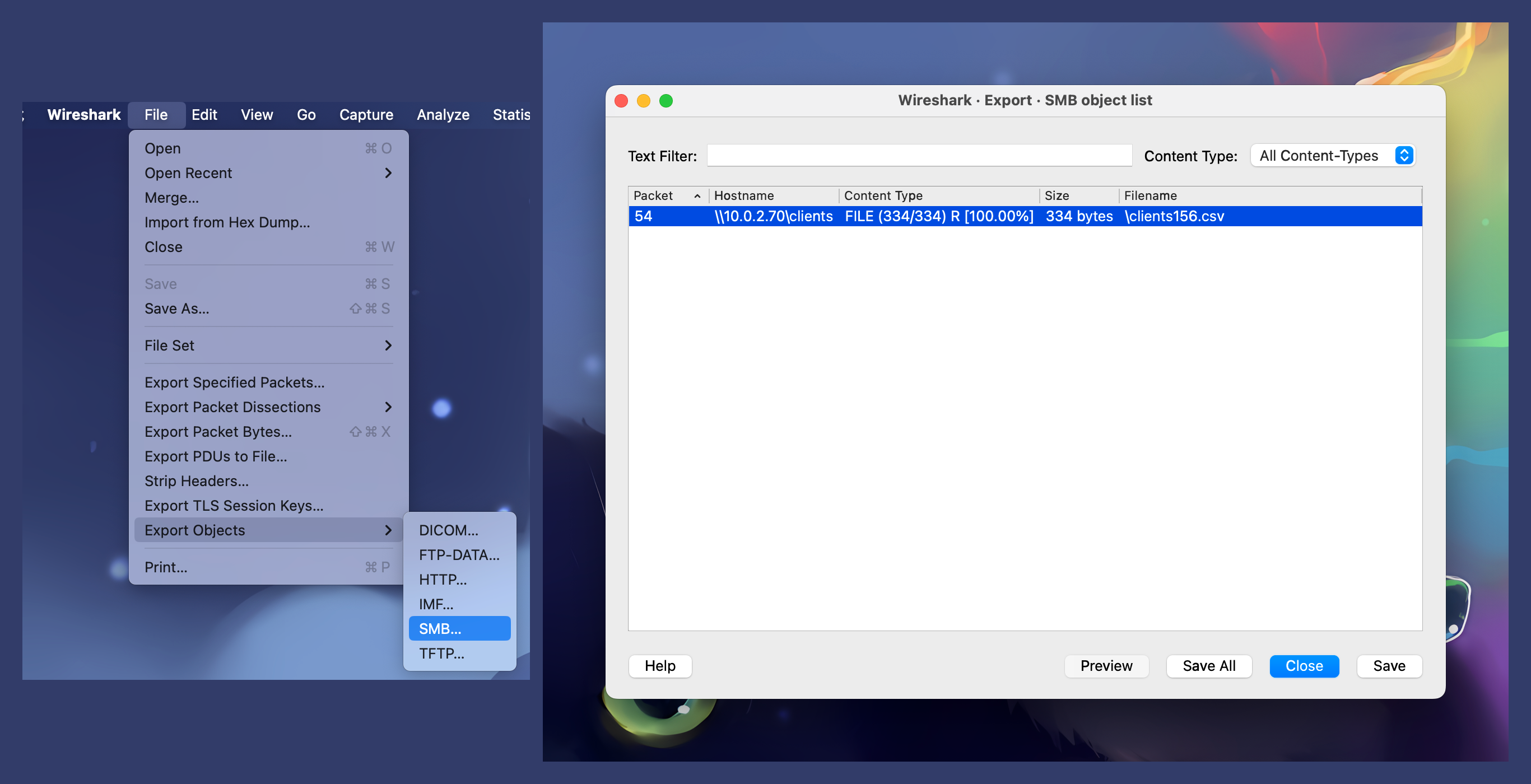Open the View menu
Image resolution: width=1531 pixels, height=784 pixels.
point(257,115)
